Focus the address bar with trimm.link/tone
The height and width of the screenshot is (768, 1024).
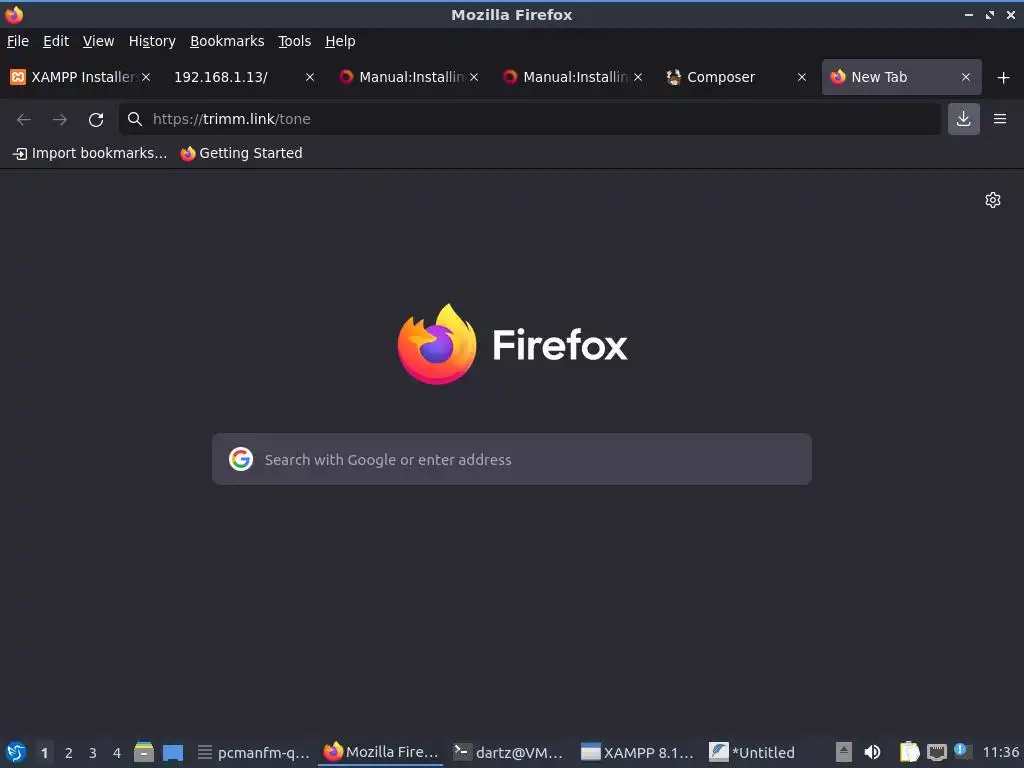coord(530,119)
